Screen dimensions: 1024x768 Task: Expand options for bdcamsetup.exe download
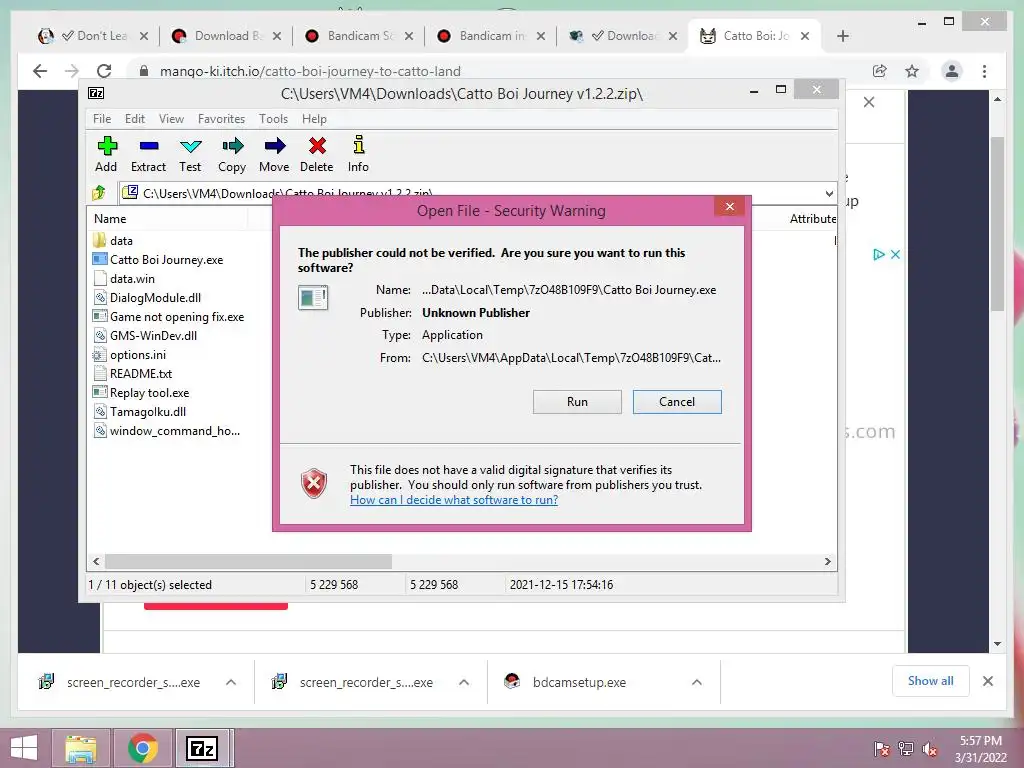[697, 682]
